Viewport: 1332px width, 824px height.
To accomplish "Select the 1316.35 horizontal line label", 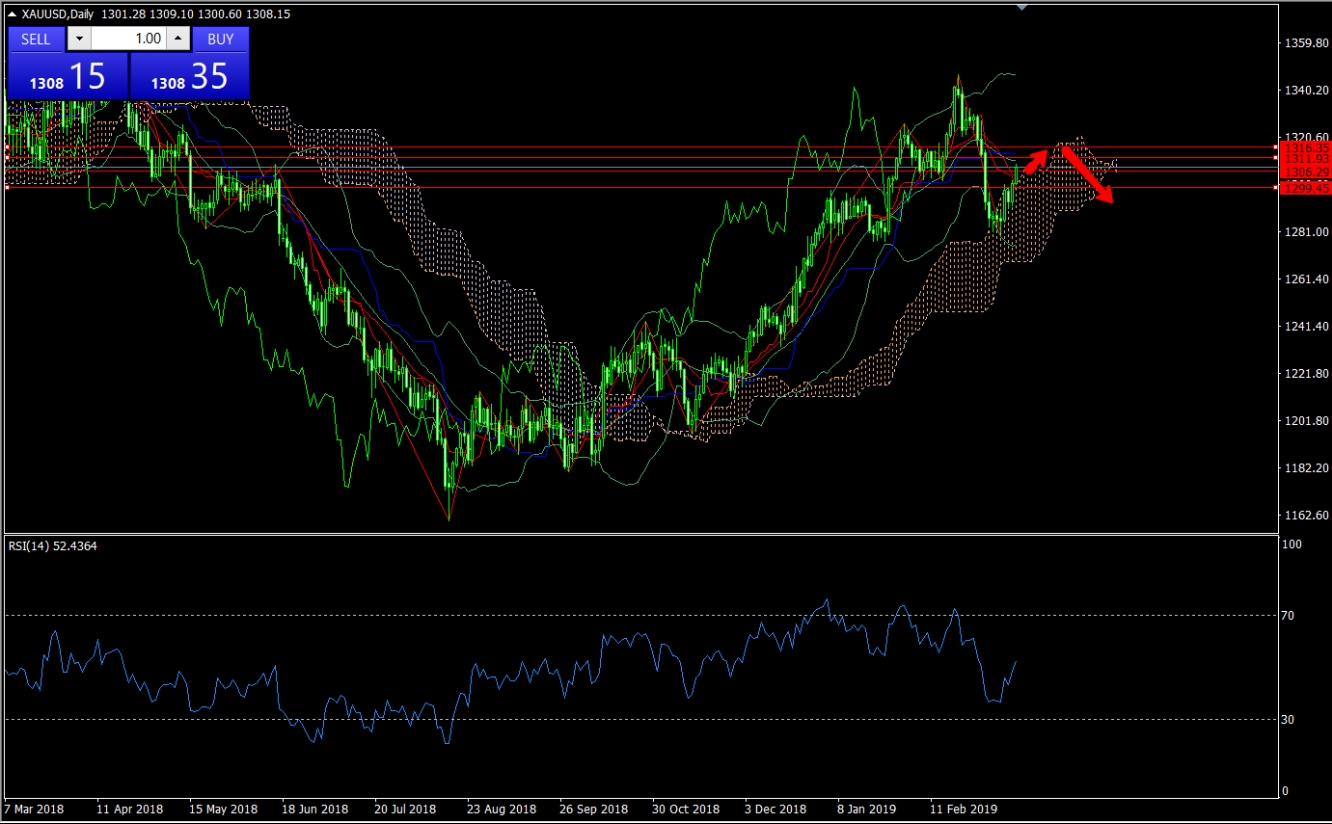I will click(1304, 147).
